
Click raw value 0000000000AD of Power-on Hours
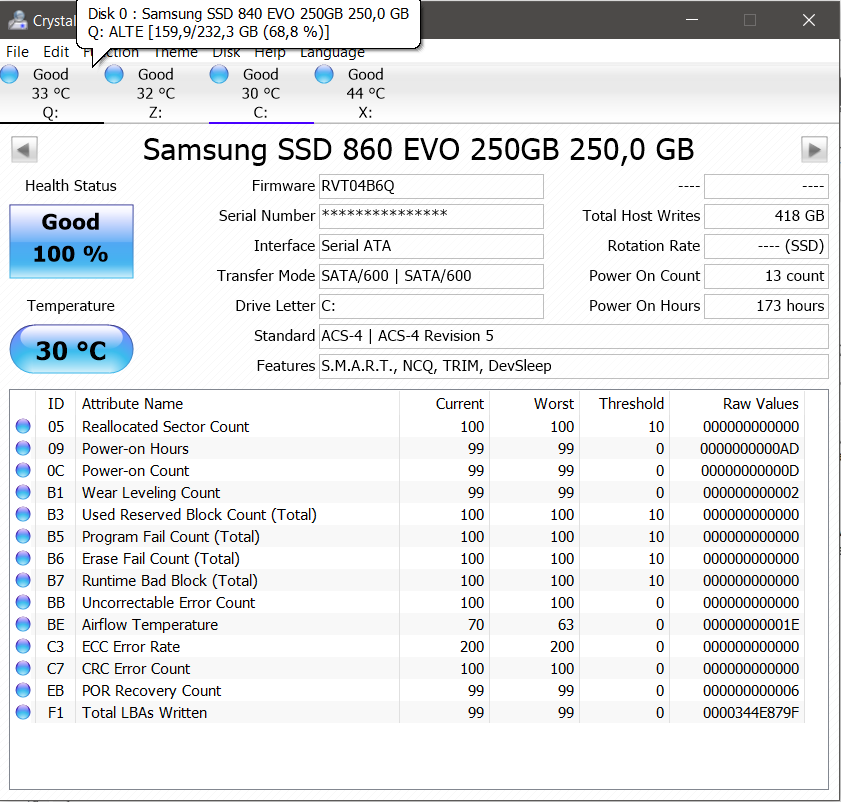point(749,449)
